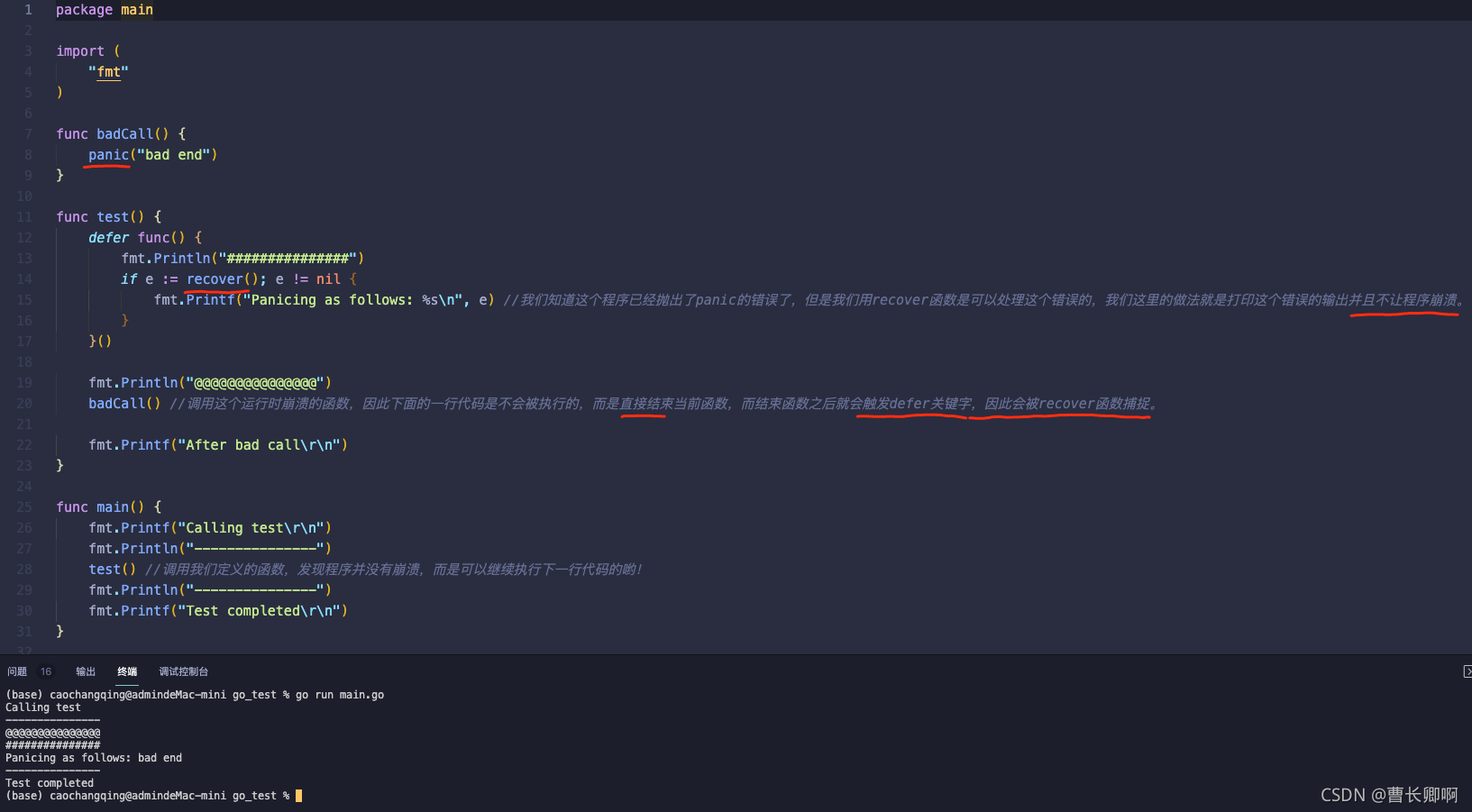1472x812 pixels.
Task: Click the package main declaration on line 1
Action: point(105,9)
